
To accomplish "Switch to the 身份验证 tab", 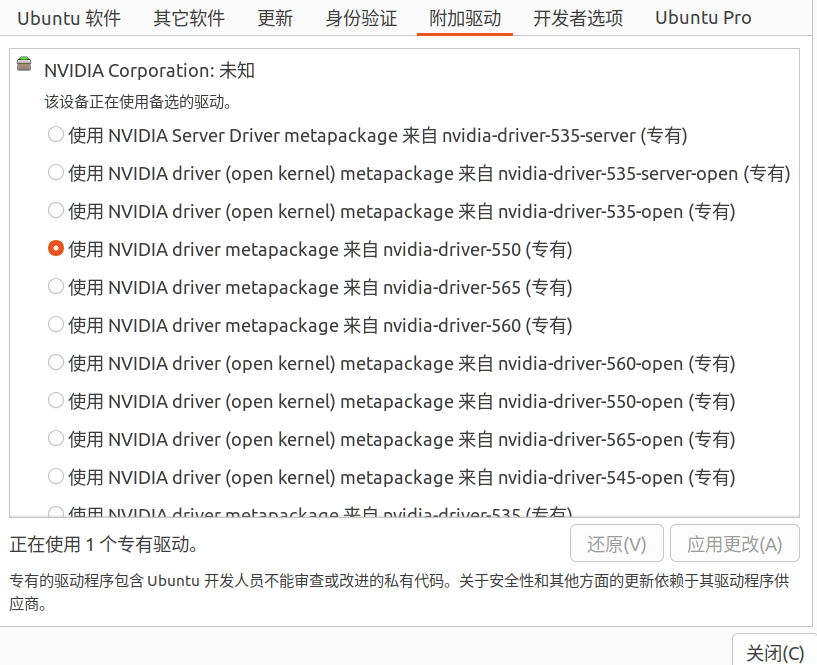I will (361, 18).
